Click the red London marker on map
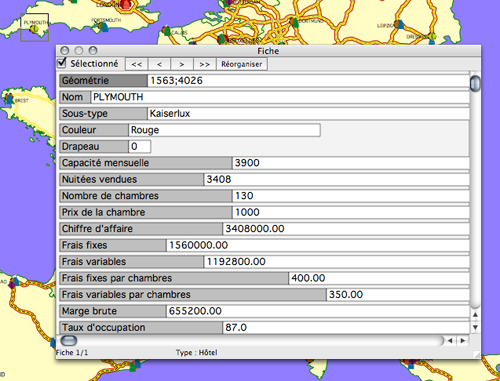This screenshot has width=500, height=381. [126, 4]
